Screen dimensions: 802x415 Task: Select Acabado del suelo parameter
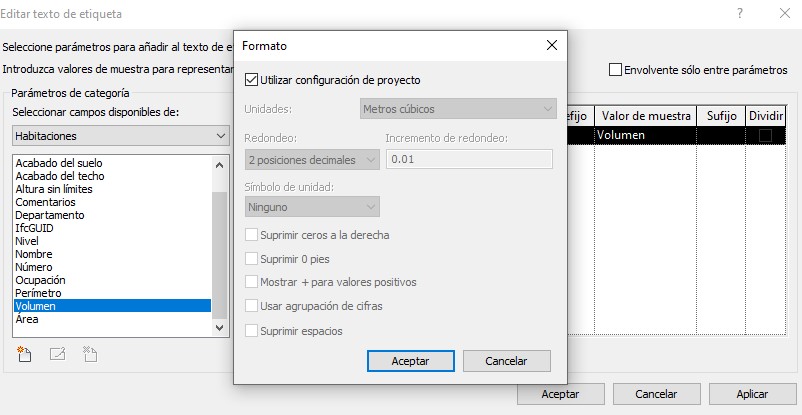click(59, 163)
